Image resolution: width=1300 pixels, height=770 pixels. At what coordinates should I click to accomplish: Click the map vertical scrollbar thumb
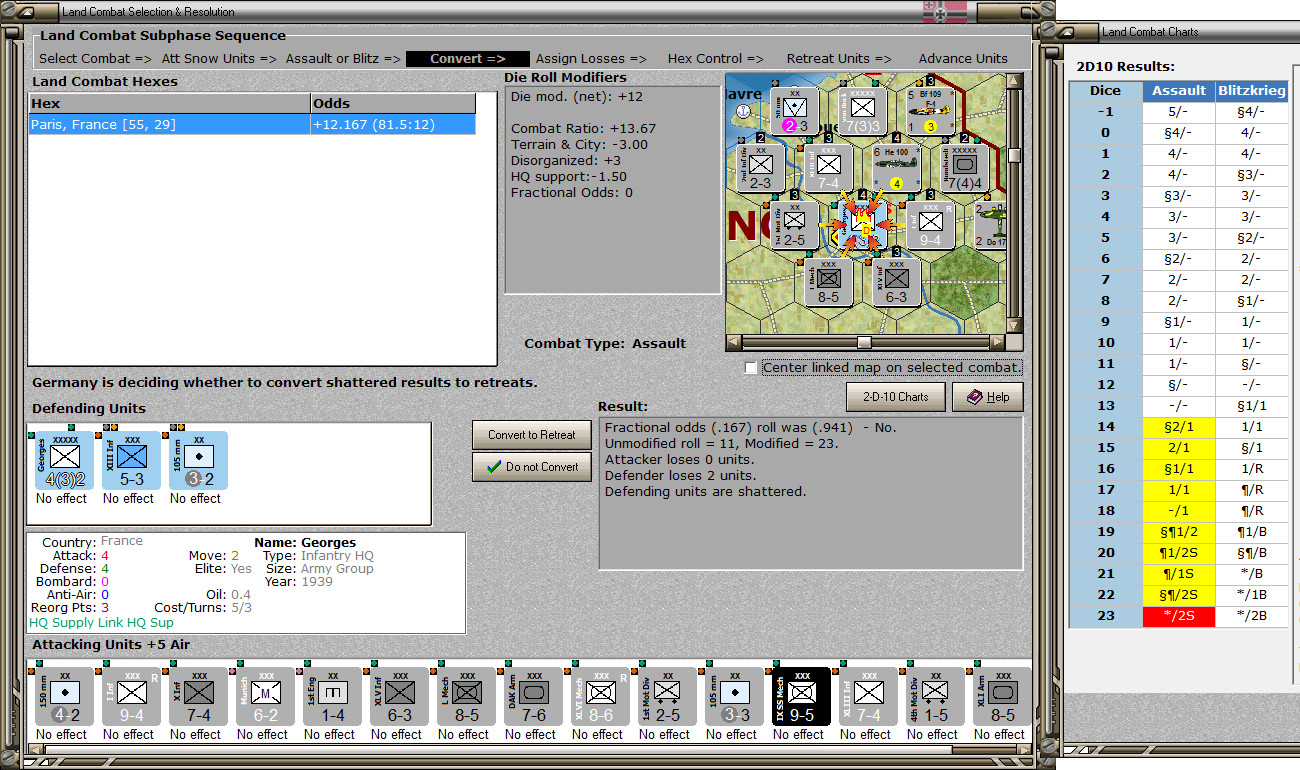[x=1015, y=155]
